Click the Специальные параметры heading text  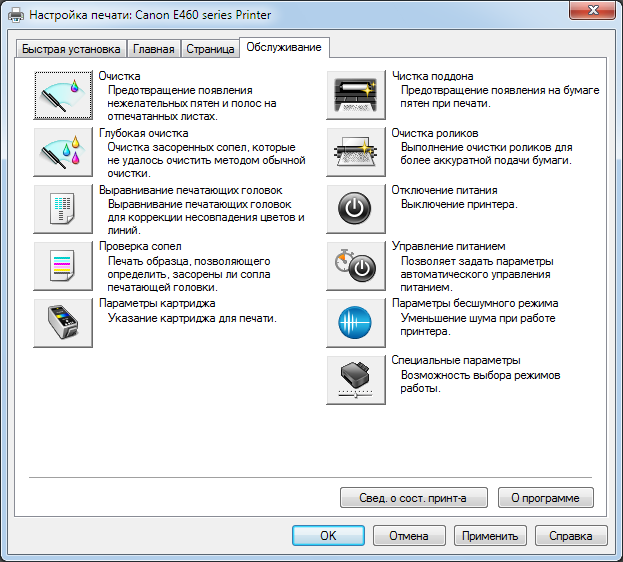[456, 360]
